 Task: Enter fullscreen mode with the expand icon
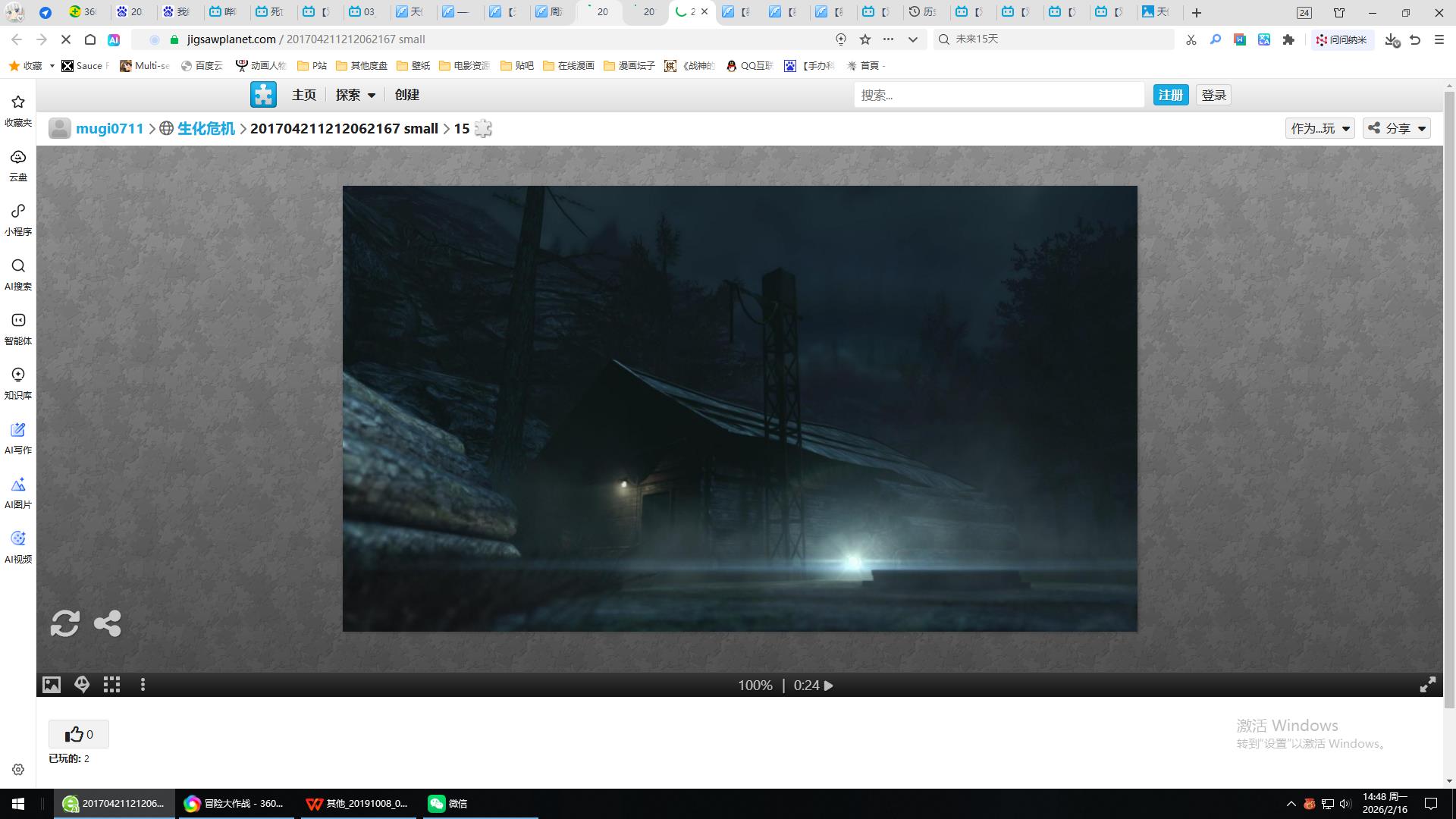tap(1427, 685)
